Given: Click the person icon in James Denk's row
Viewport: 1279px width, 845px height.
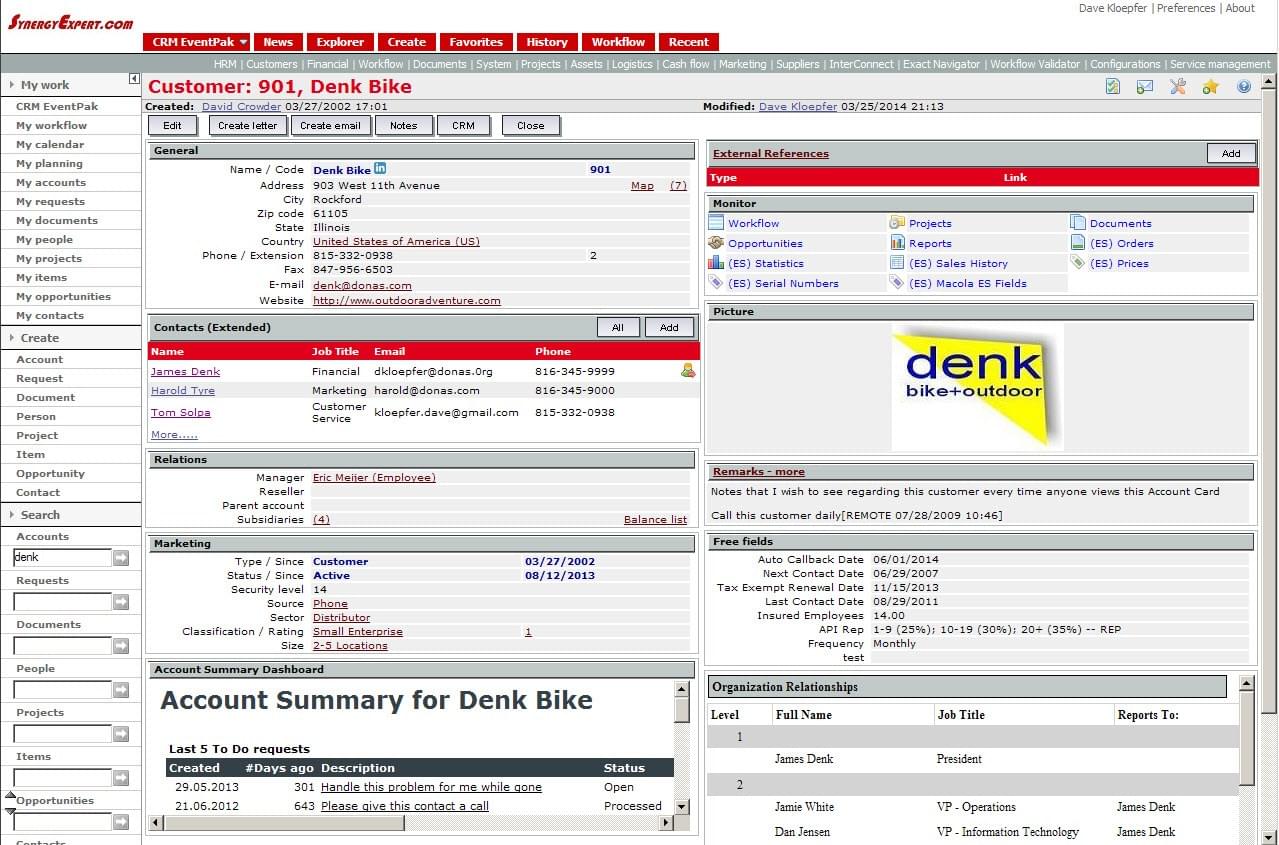Looking at the screenshot, I should tap(688, 370).
